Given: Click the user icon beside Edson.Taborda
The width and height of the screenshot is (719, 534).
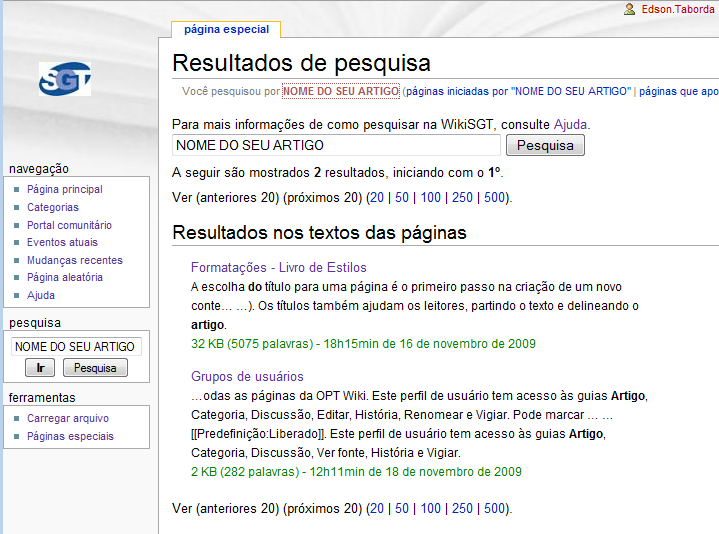Looking at the screenshot, I should point(629,9).
